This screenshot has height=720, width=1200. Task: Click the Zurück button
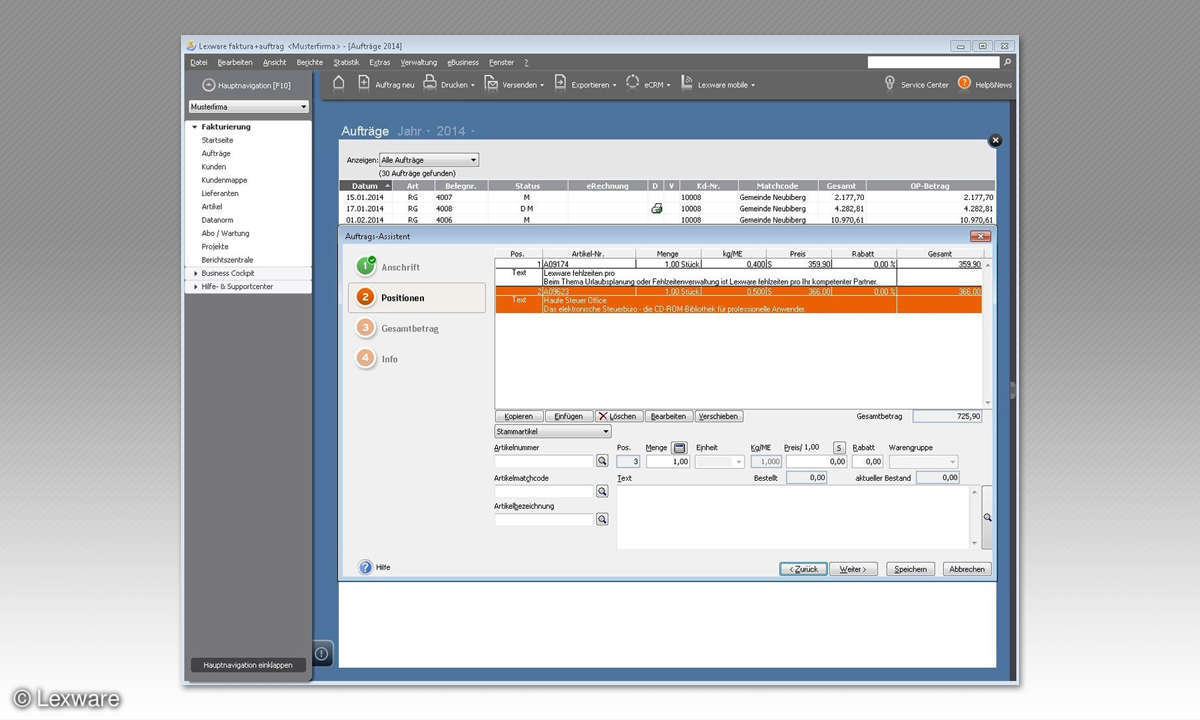(804, 569)
